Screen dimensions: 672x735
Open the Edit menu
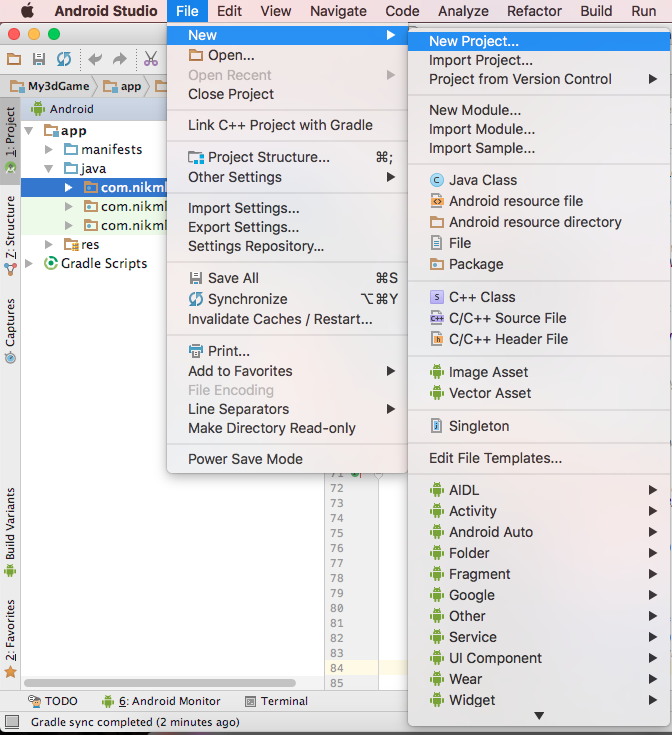tap(229, 11)
